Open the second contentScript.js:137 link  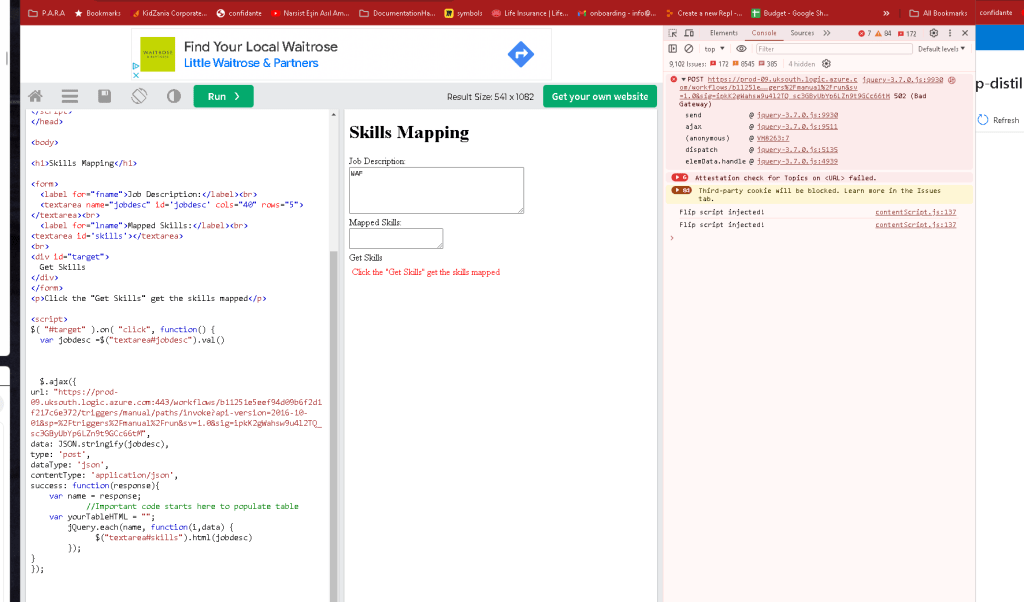click(x=916, y=225)
